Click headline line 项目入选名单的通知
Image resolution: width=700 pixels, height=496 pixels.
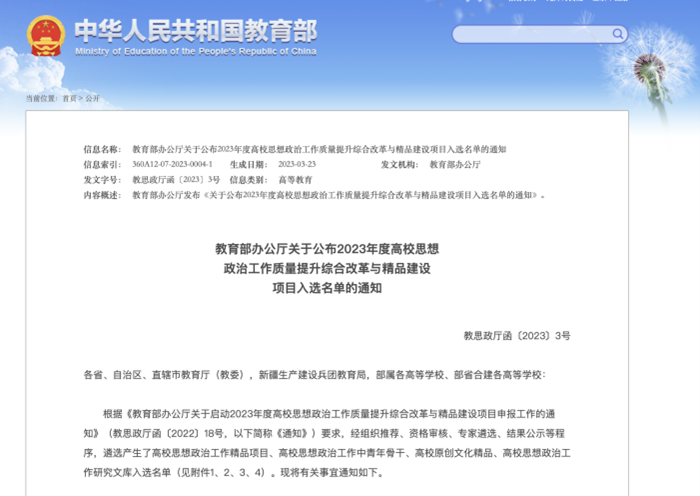pyautogui.click(x=327, y=288)
